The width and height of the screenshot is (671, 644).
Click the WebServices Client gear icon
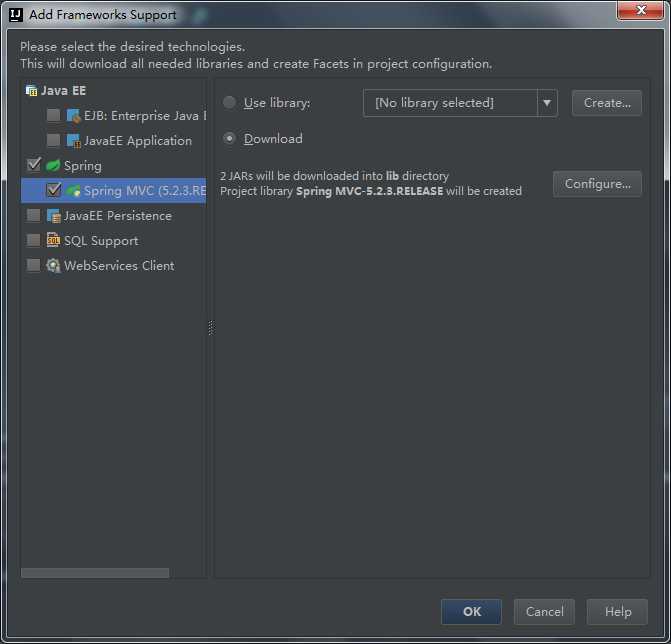tap(53, 266)
